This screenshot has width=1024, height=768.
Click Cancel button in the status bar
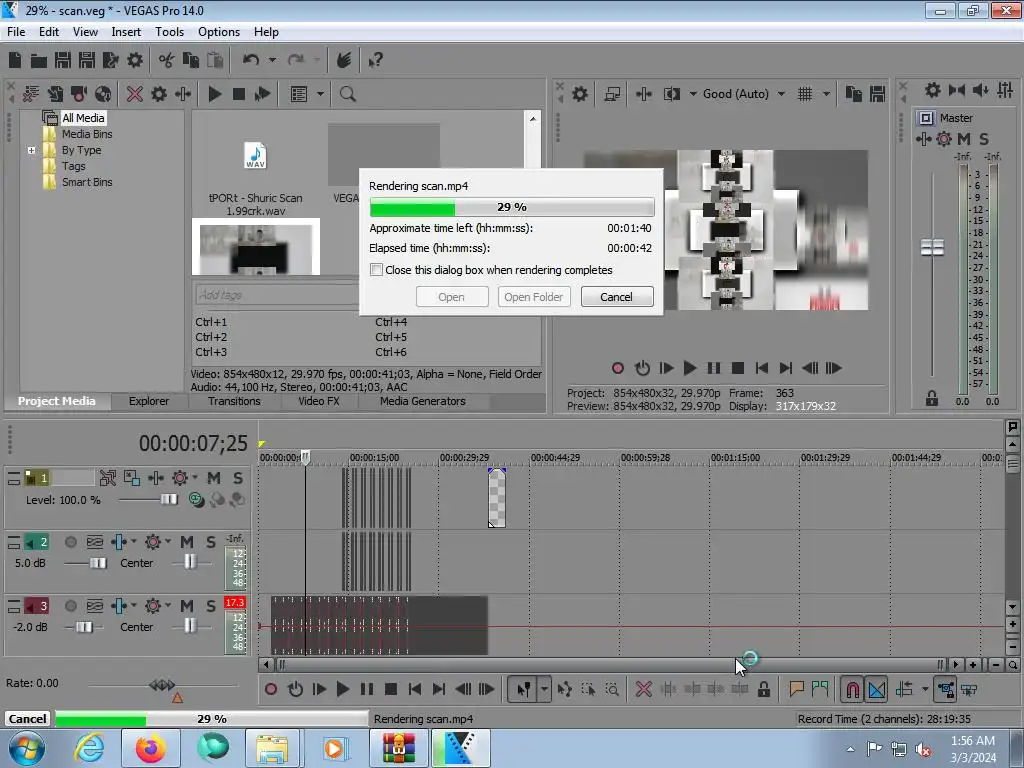click(27, 718)
